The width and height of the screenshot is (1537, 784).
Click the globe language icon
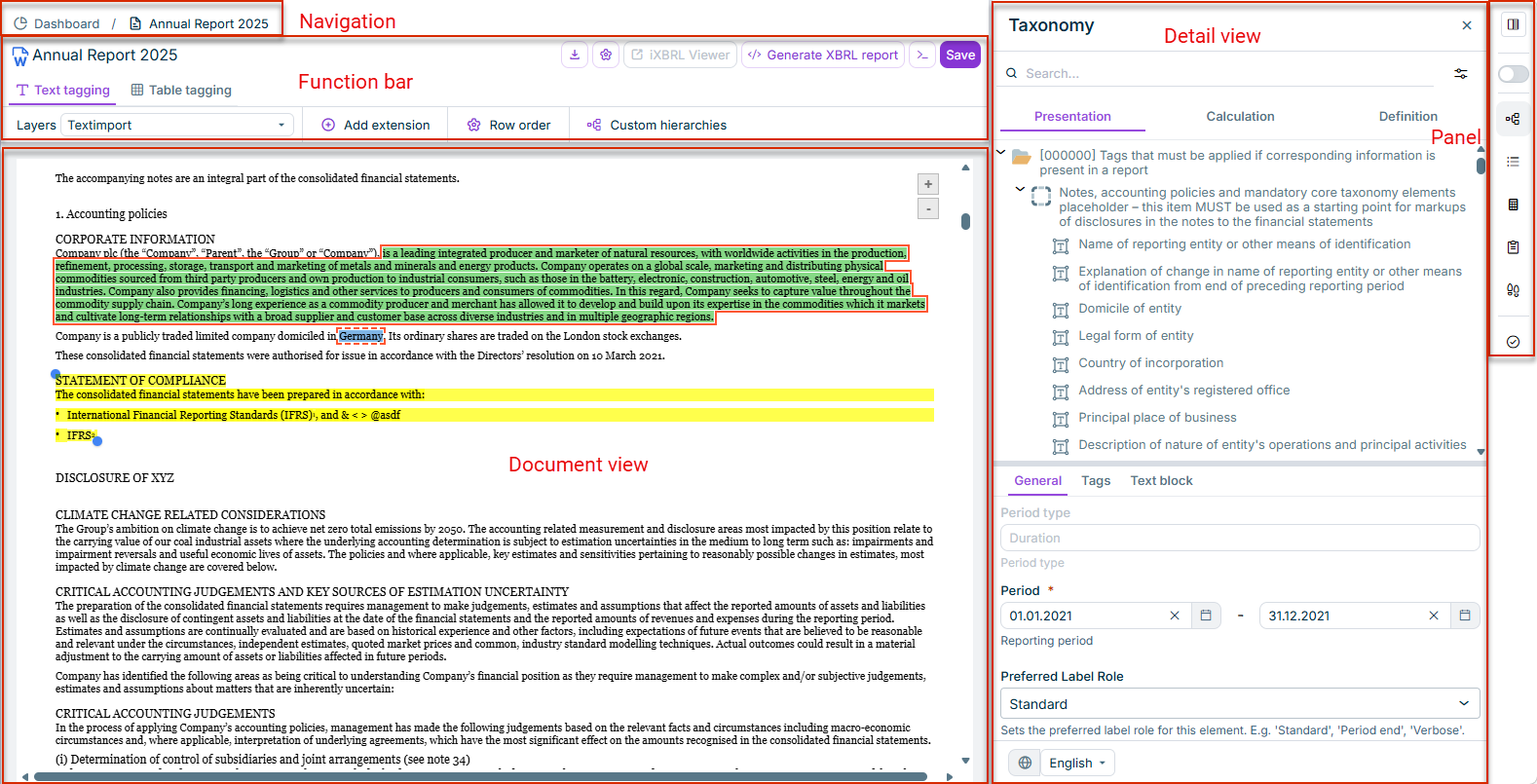point(1025,763)
